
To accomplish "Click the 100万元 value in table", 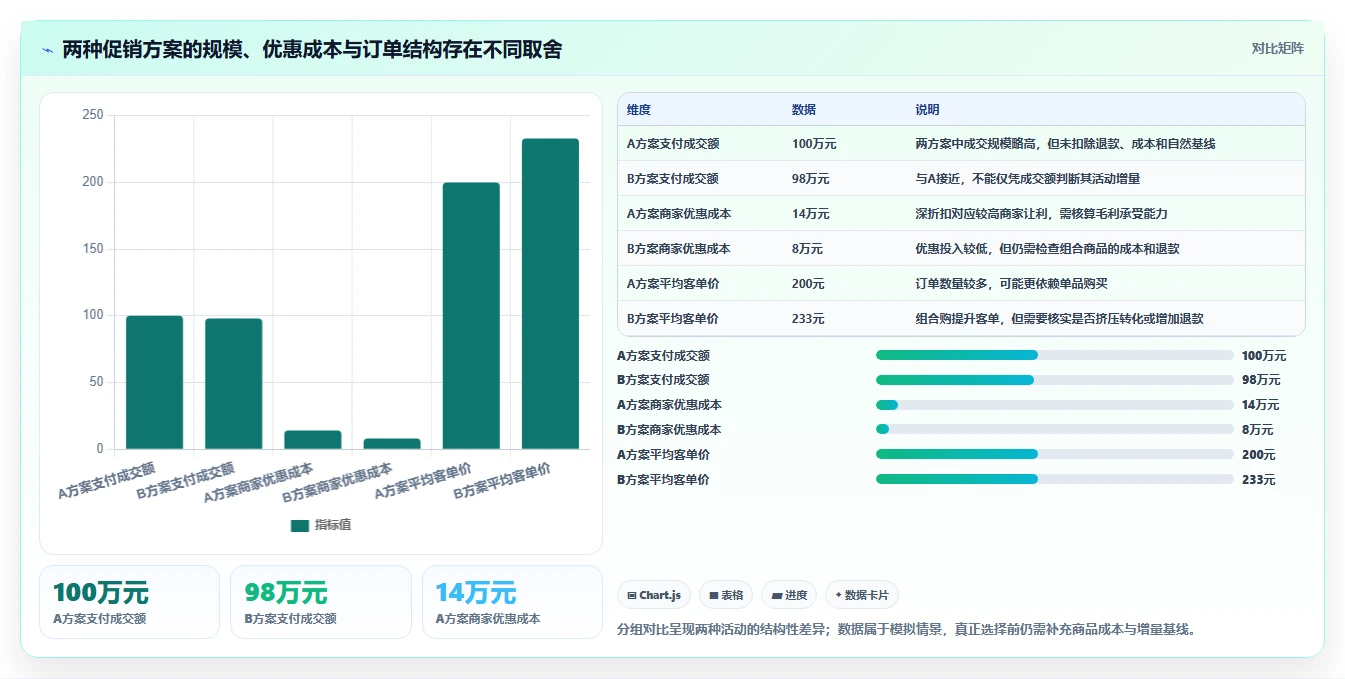I will click(814, 144).
